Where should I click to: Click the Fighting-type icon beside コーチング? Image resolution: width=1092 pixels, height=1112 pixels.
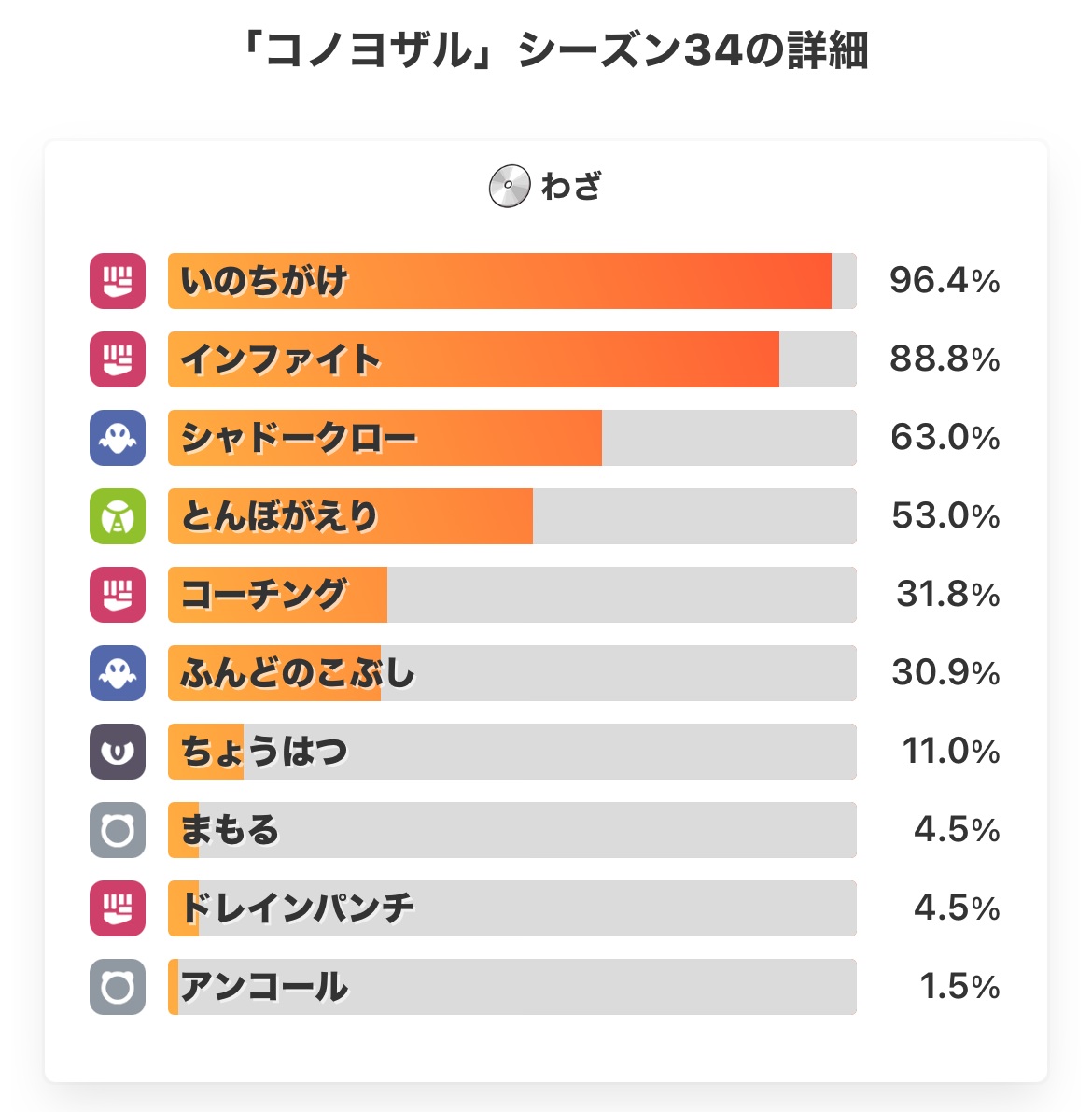(x=118, y=595)
